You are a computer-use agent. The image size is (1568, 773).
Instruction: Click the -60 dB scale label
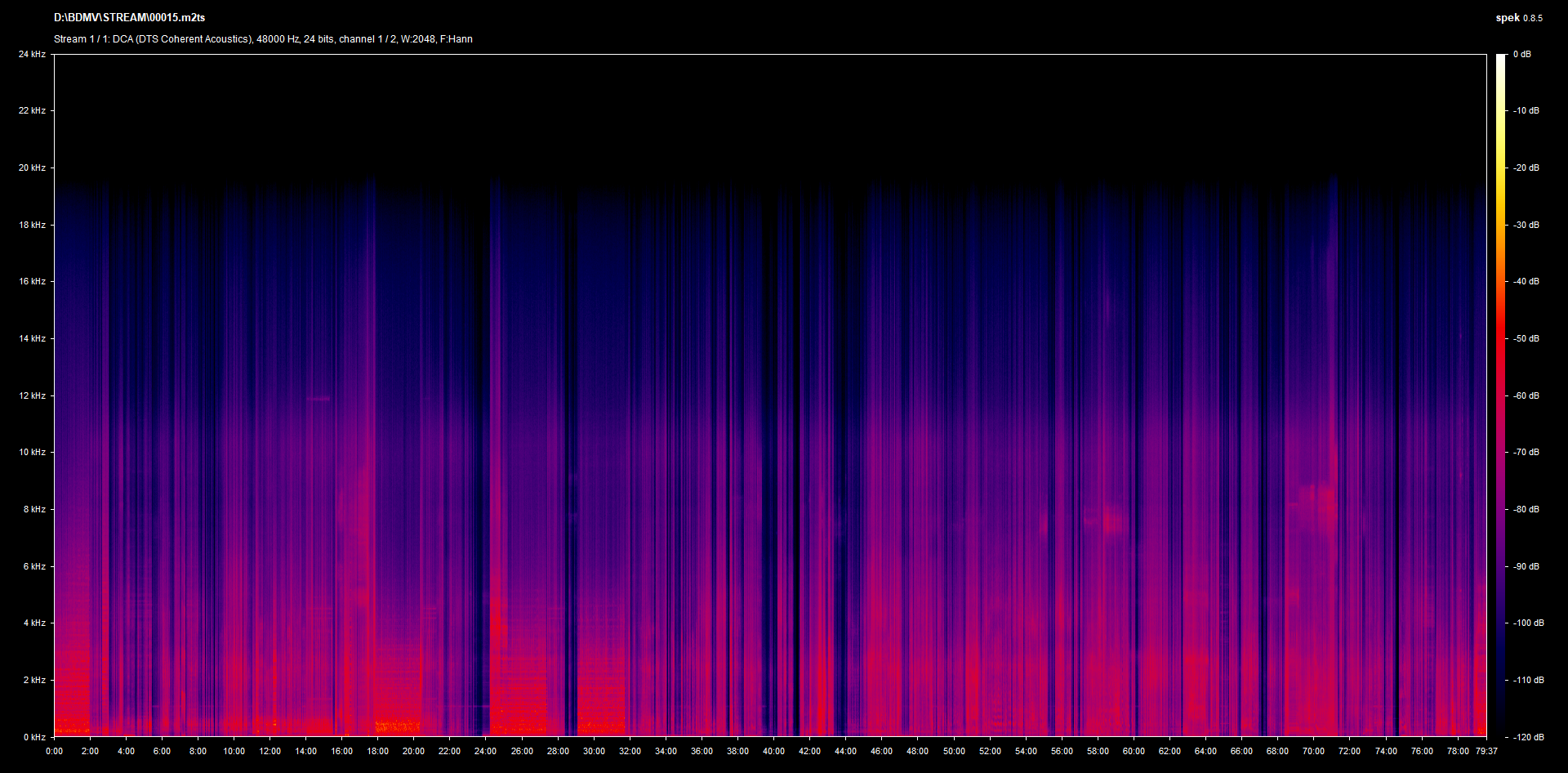pos(1526,395)
